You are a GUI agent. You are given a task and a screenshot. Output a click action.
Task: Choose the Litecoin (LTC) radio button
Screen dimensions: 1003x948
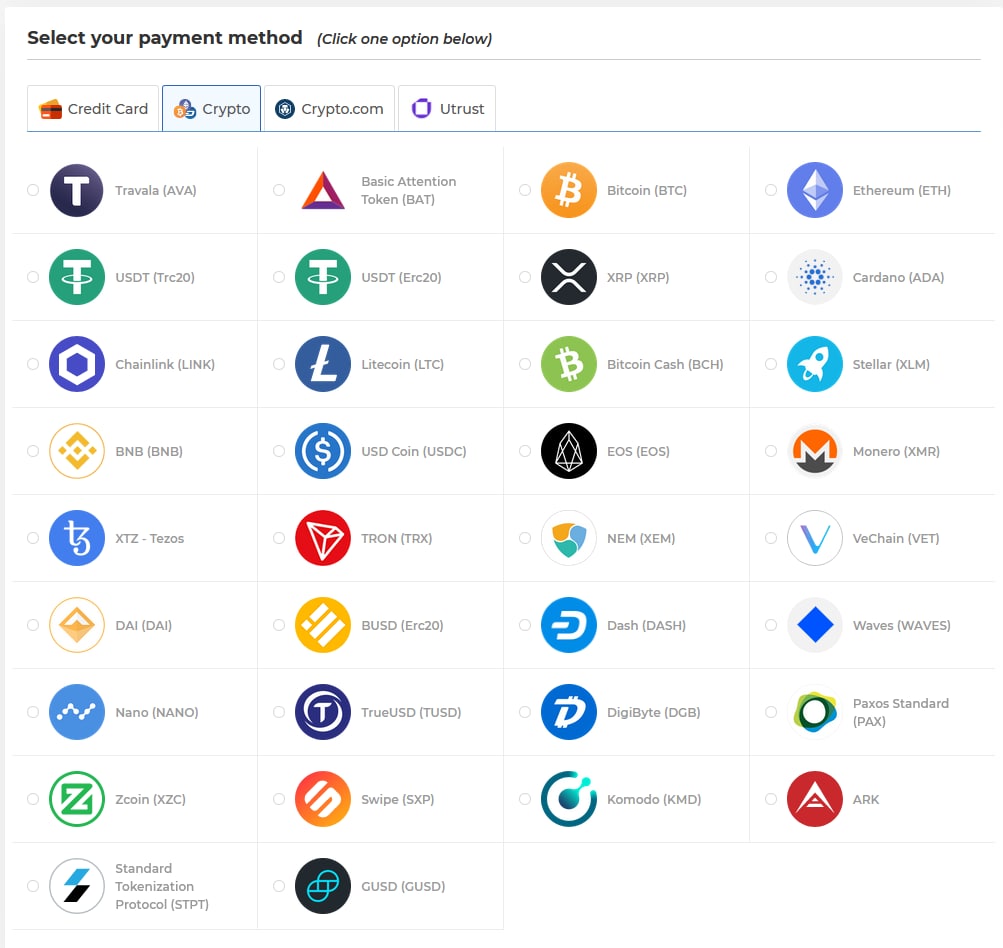coord(279,365)
